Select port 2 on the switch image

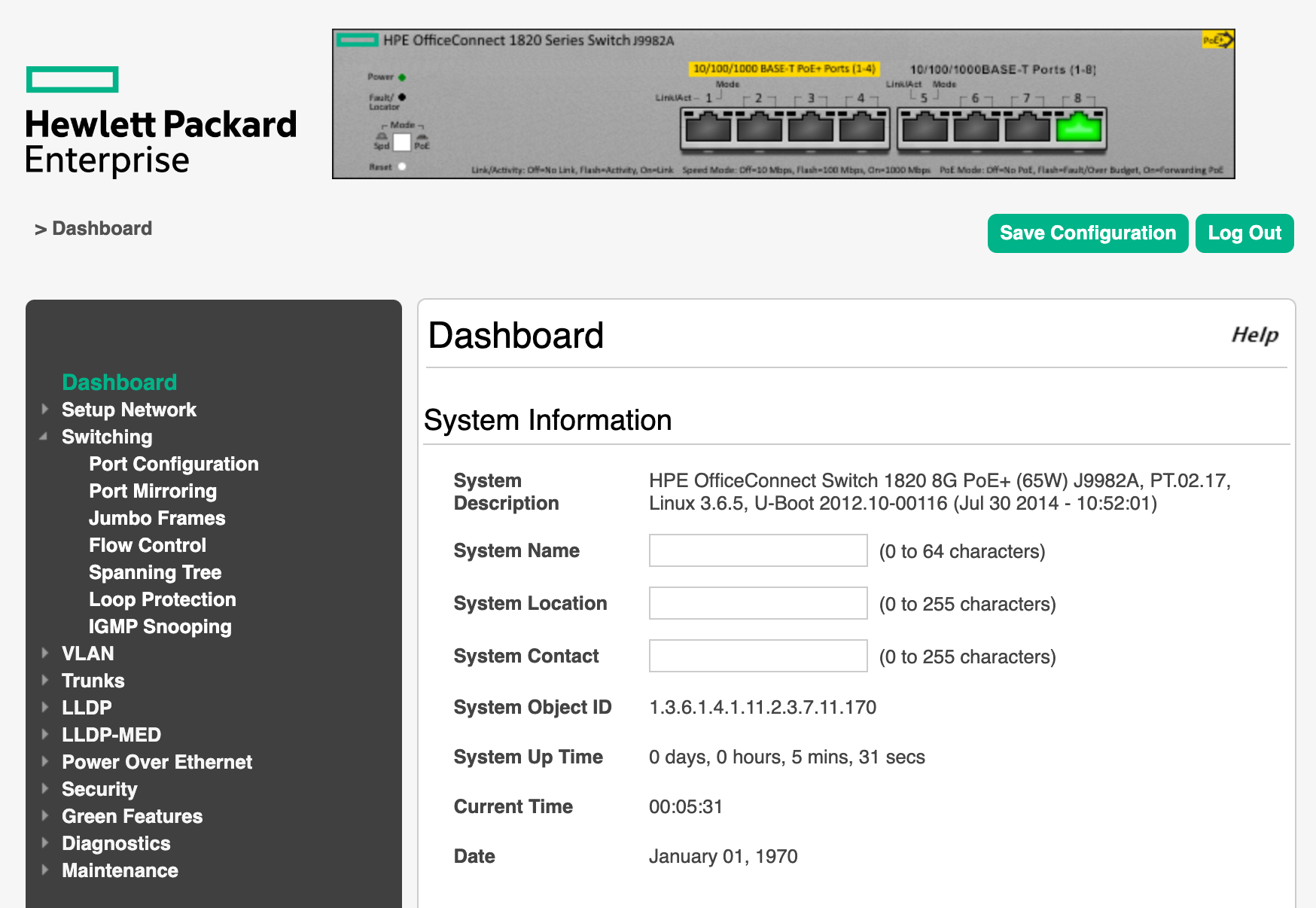click(x=760, y=126)
